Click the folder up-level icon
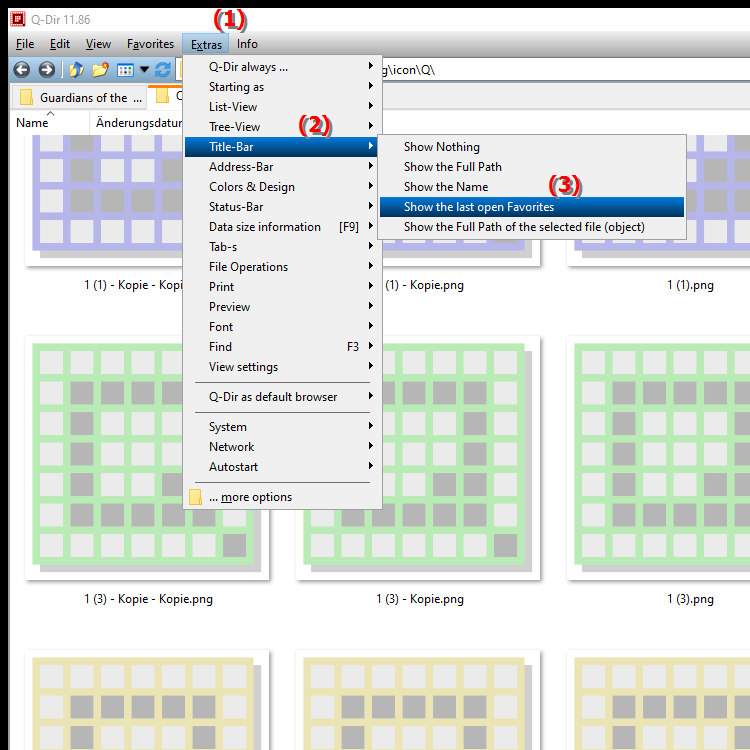 pos(76,70)
